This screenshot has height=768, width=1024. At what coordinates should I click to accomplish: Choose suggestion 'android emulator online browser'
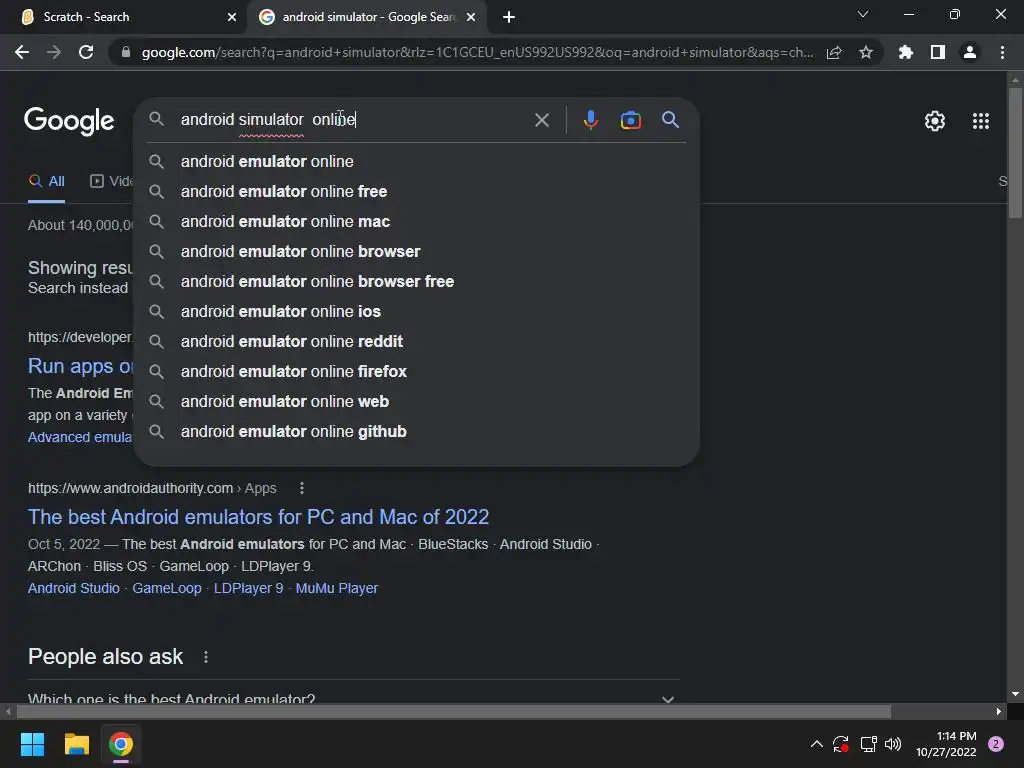click(x=417, y=251)
